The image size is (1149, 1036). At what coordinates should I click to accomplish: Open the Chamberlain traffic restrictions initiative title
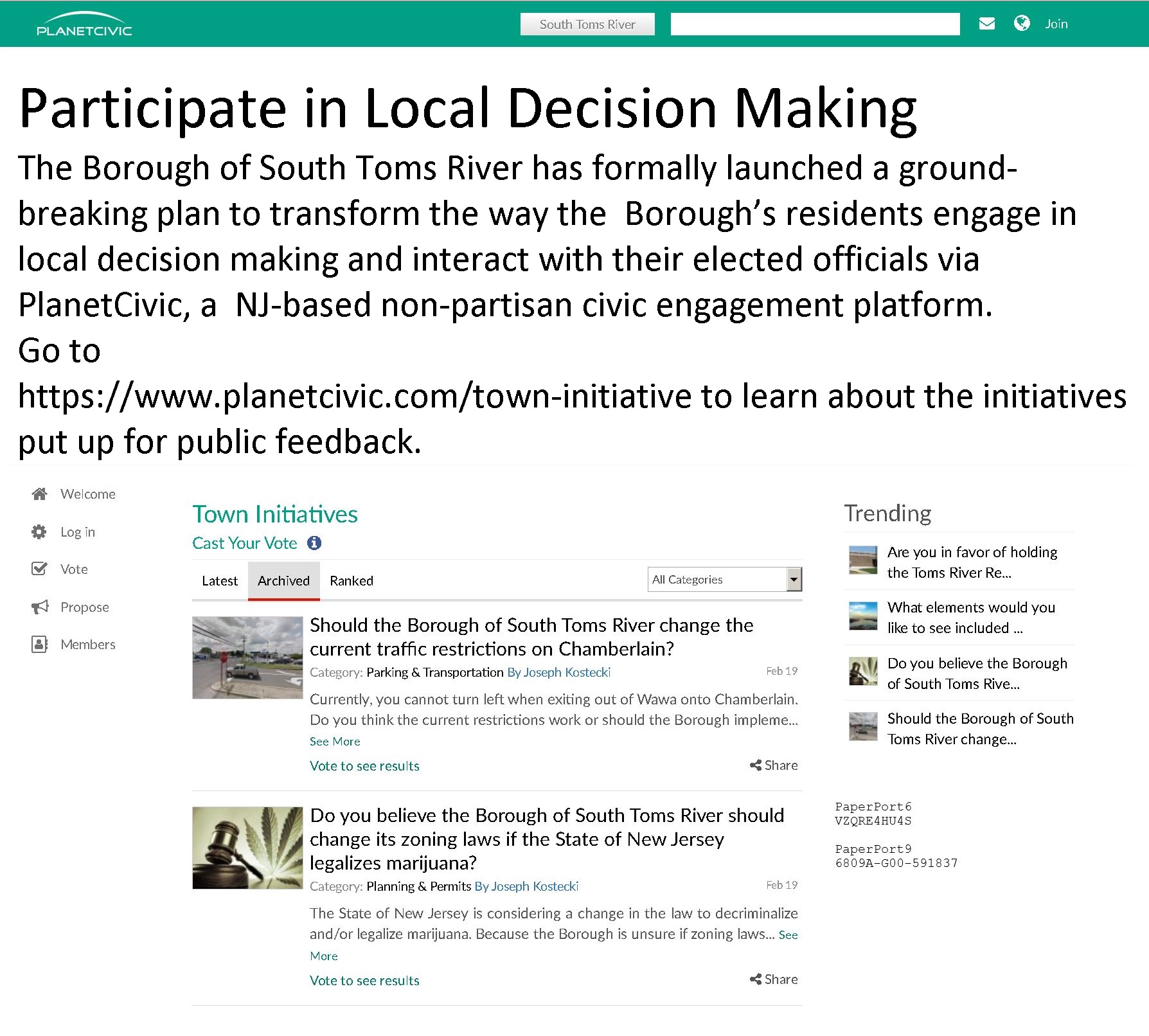tap(531, 637)
